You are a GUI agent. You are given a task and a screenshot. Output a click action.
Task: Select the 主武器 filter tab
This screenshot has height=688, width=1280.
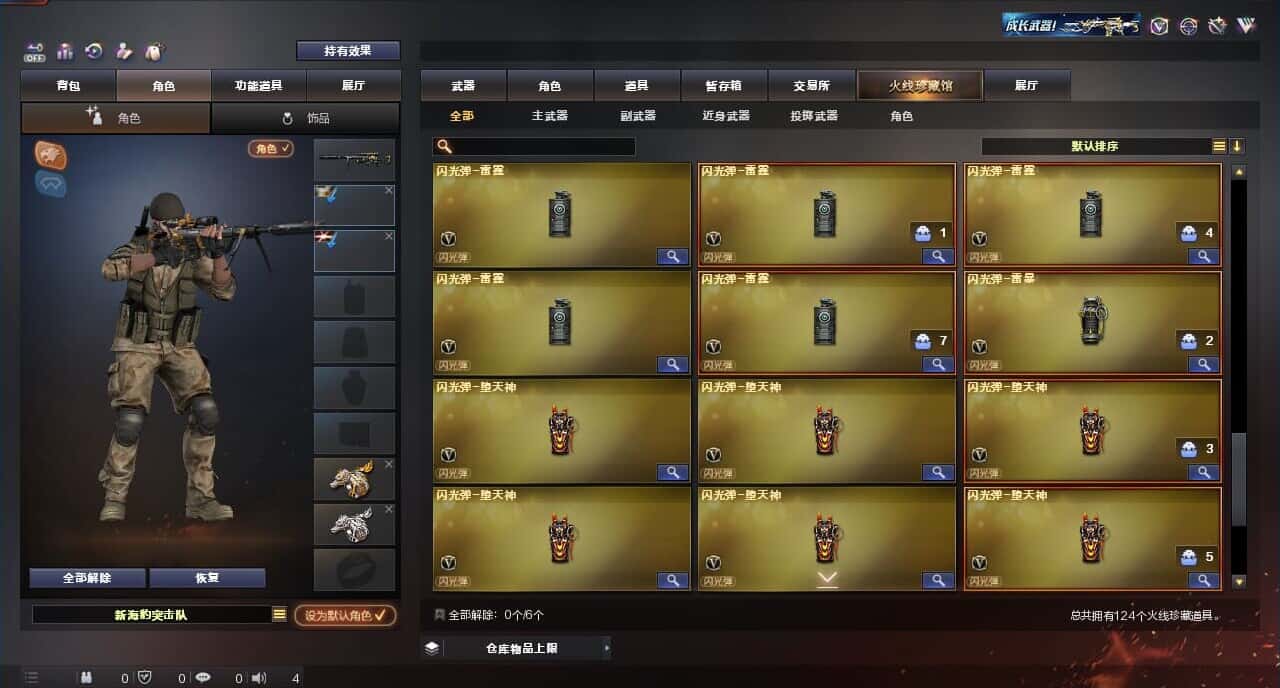[x=549, y=116]
